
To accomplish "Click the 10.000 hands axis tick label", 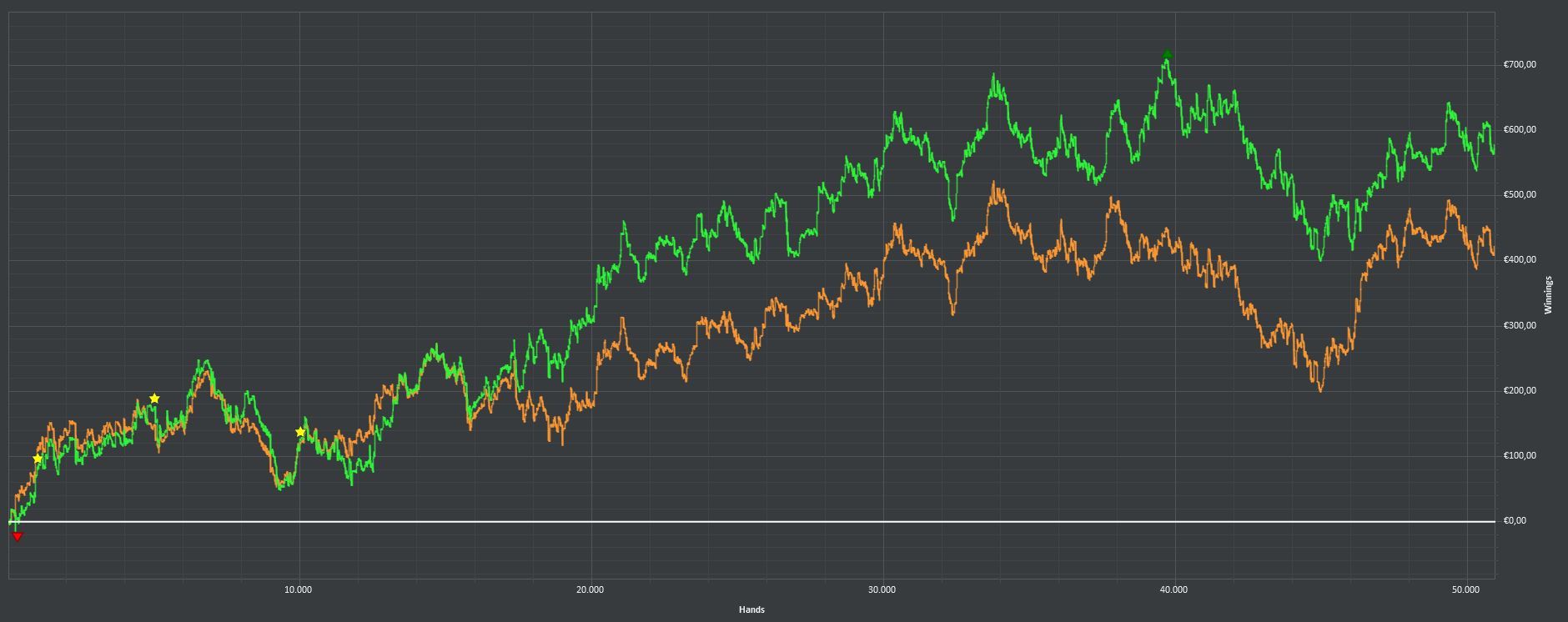I will point(298,590).
